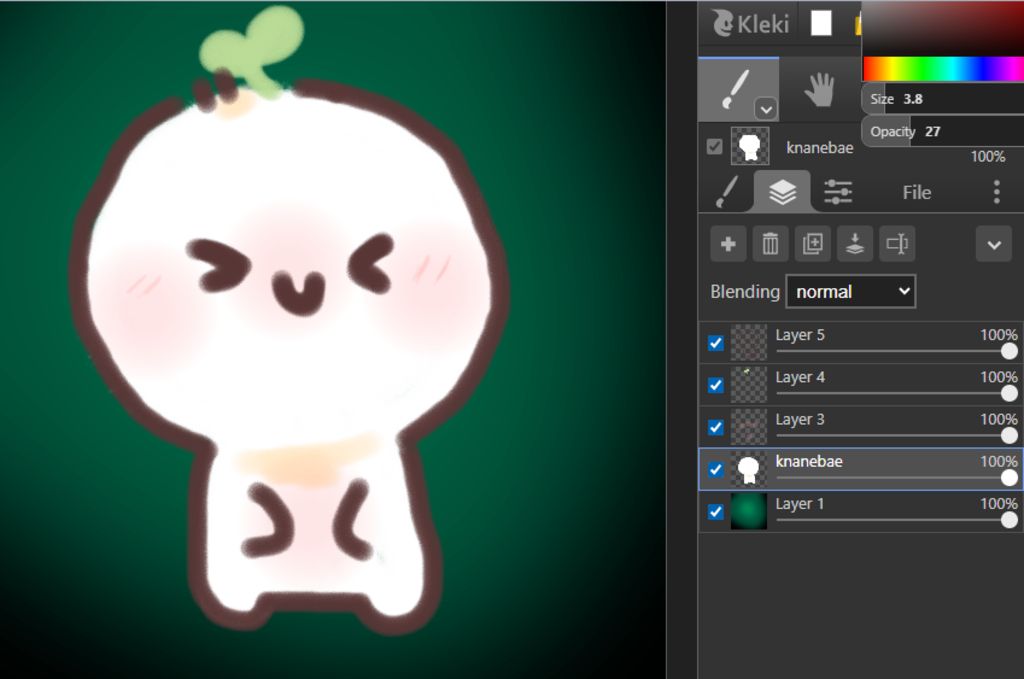Toggle visibility of Layer 1

[x=716, y=512]
